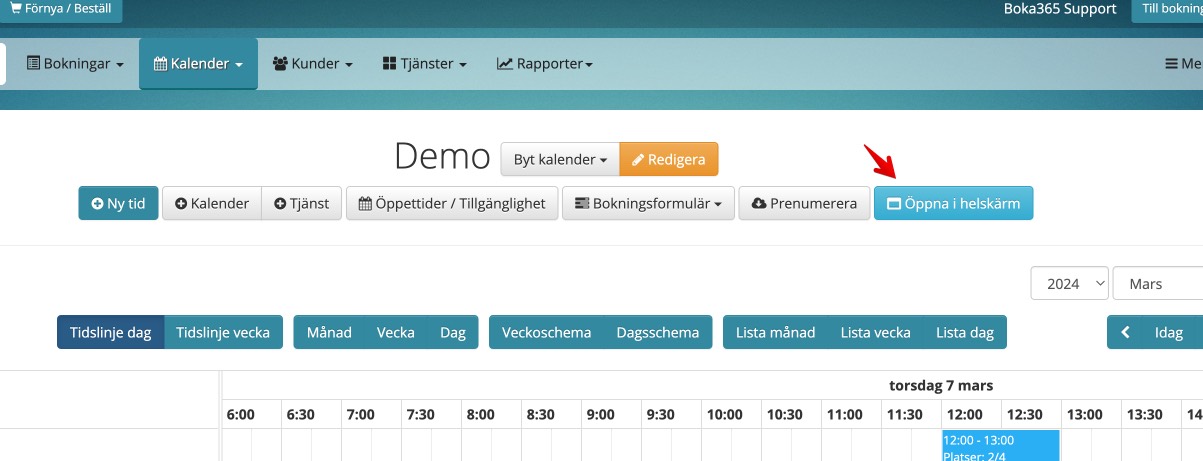Click the Prenumerera cloud button
The height and width of the screenshot is (461, 1203).
pyautogui.click(x=804, y=203)
